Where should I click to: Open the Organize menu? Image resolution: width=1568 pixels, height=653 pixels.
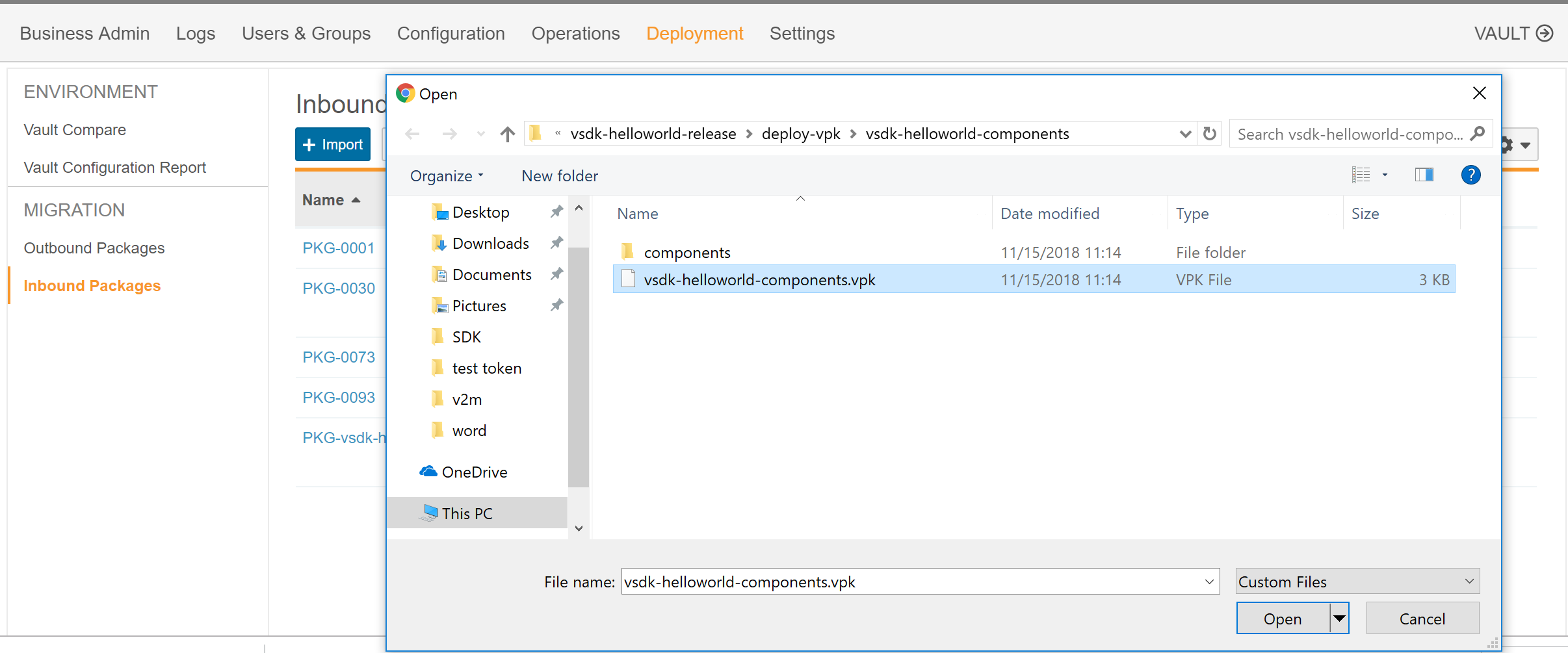pyautogui.click(x=446, y=176)
